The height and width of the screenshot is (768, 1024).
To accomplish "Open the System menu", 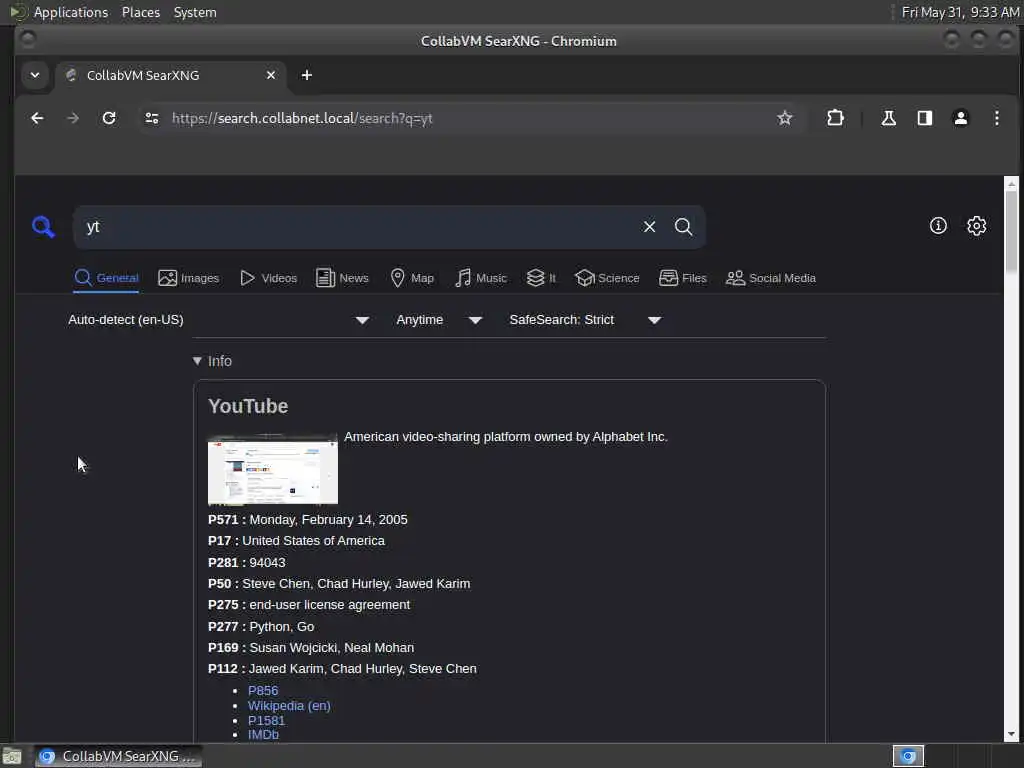I will pyautogui.click(x=195, y=12).
